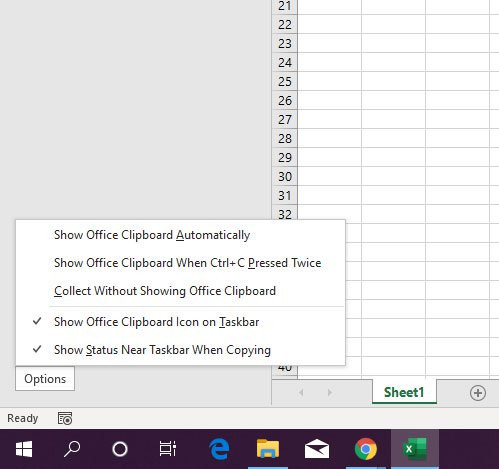Select row 31 header
Viewport: 499px width, 469px height.
(x=285, y=195)
